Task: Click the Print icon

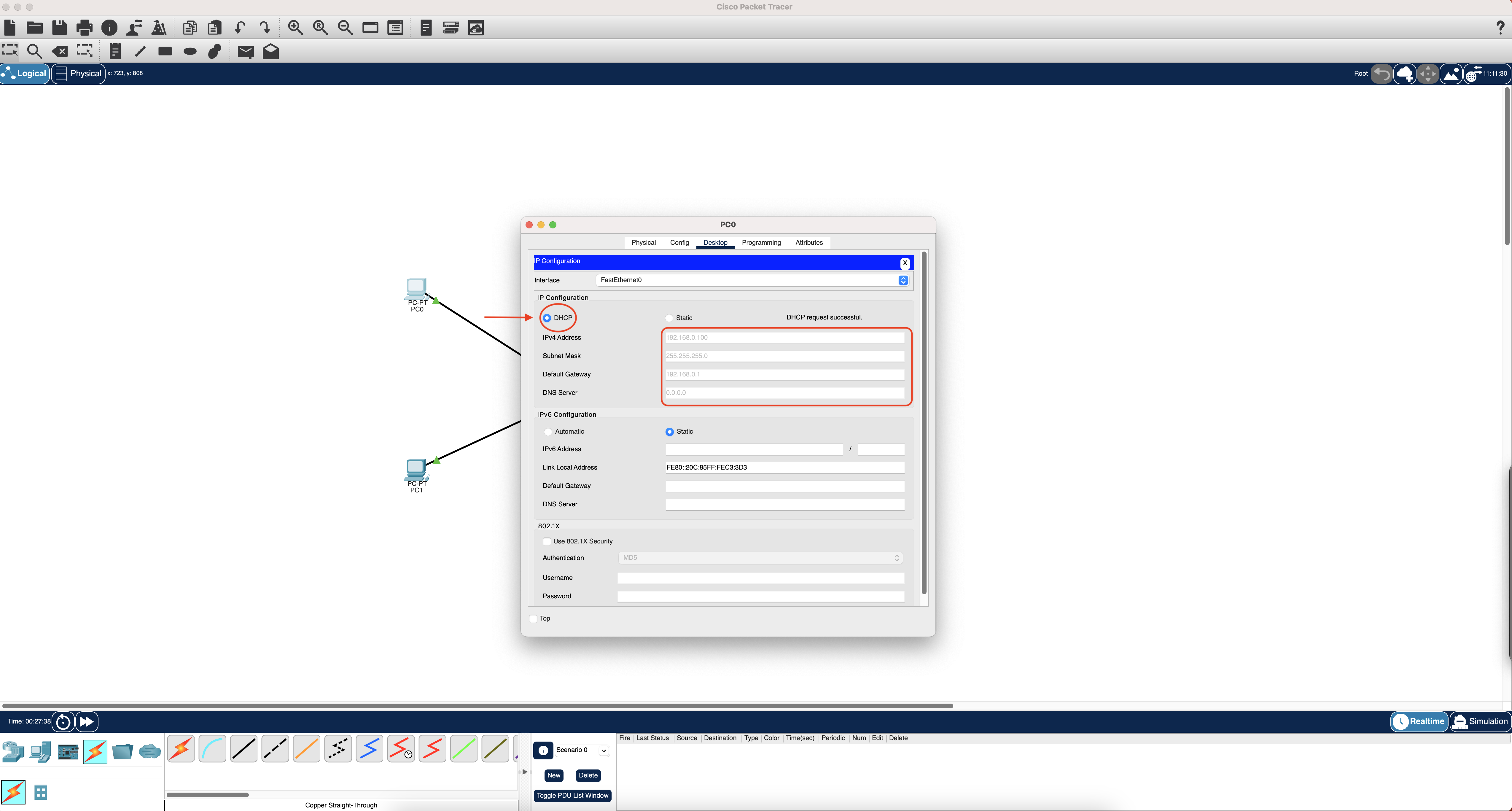Action: [85, 28]
